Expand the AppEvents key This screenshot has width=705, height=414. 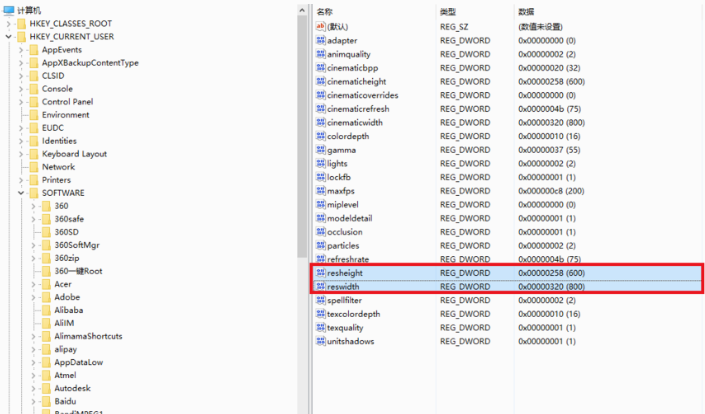coord(21,50)
